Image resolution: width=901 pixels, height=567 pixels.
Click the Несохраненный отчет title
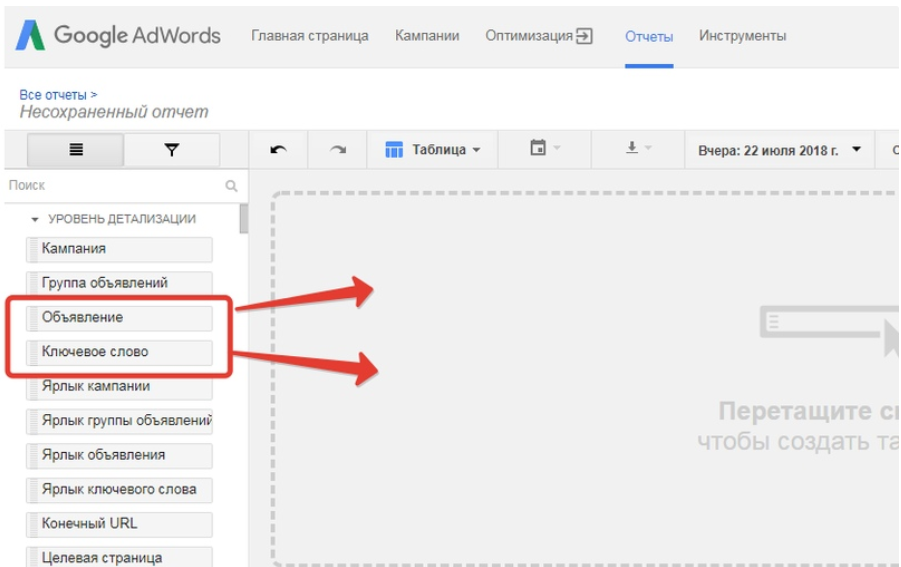coord(114,111)
